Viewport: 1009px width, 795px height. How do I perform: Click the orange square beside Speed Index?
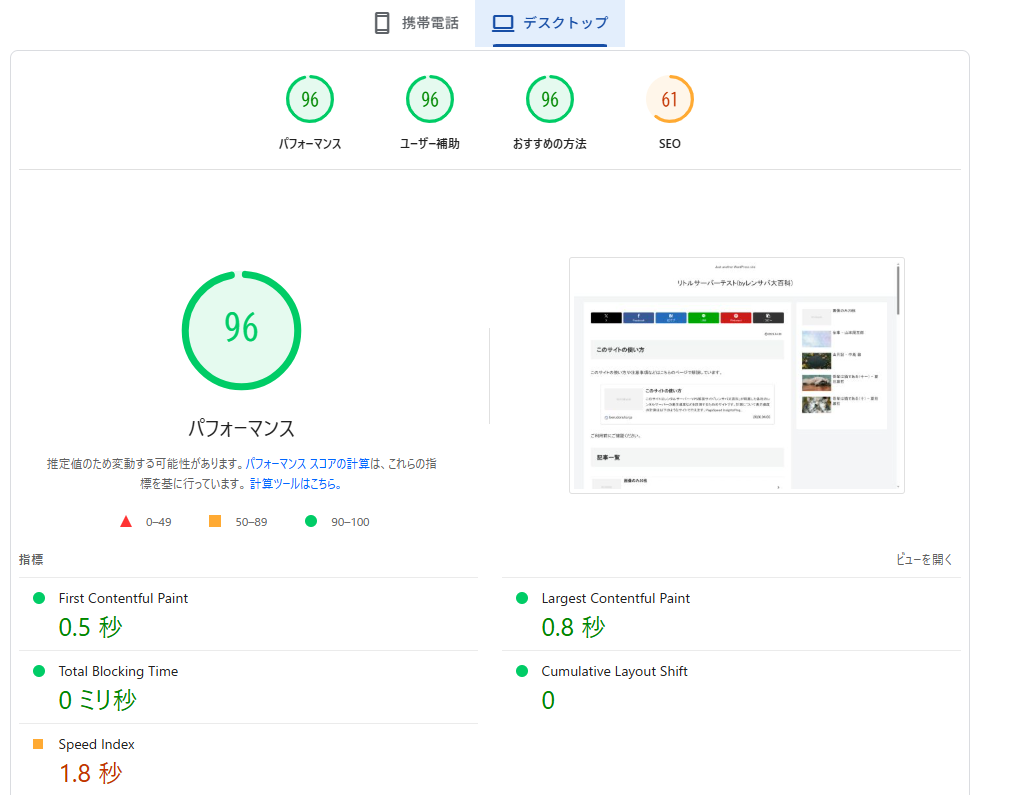click(x=38, y=744)
